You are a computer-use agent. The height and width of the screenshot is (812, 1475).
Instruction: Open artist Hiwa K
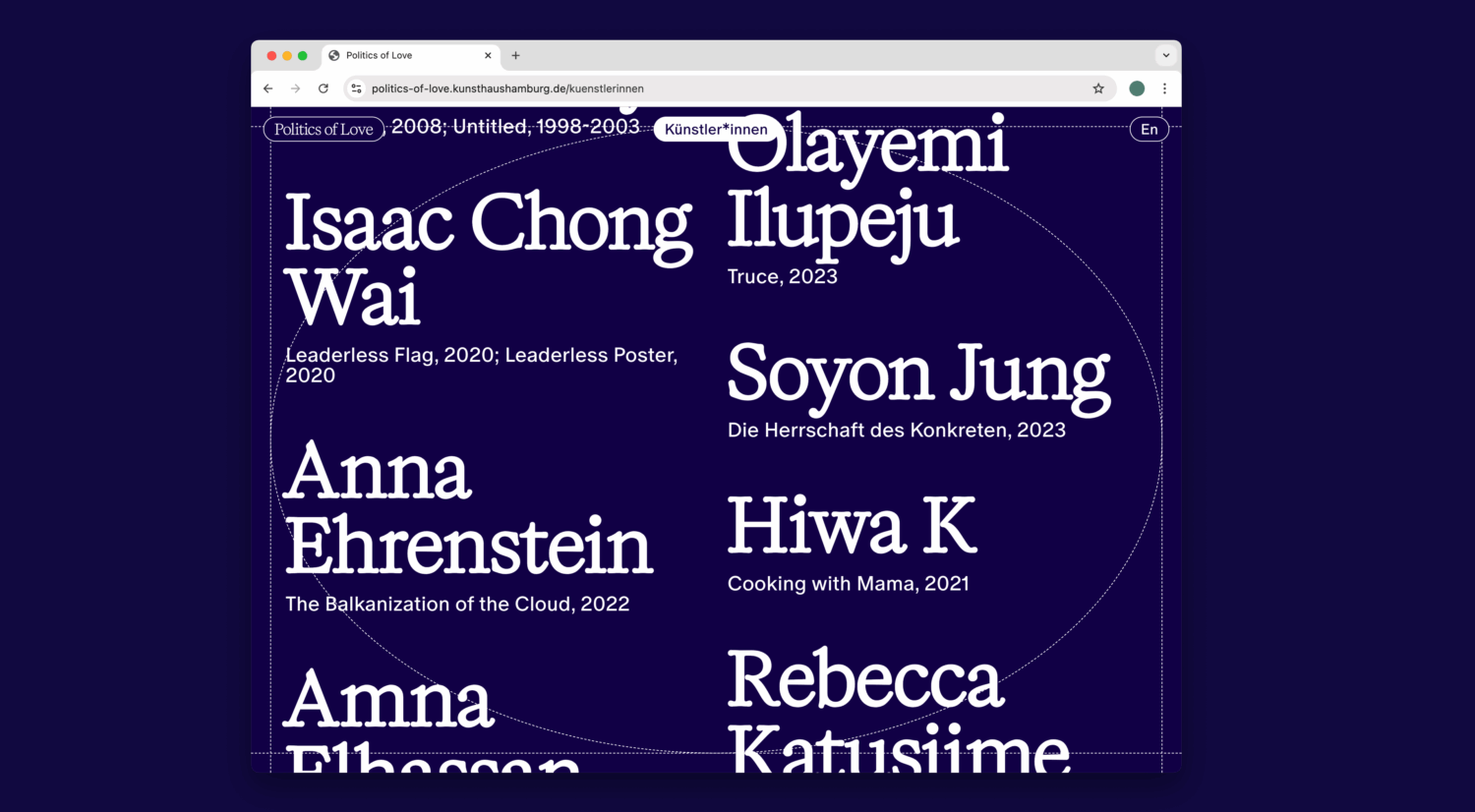click(x=852, y=527)
